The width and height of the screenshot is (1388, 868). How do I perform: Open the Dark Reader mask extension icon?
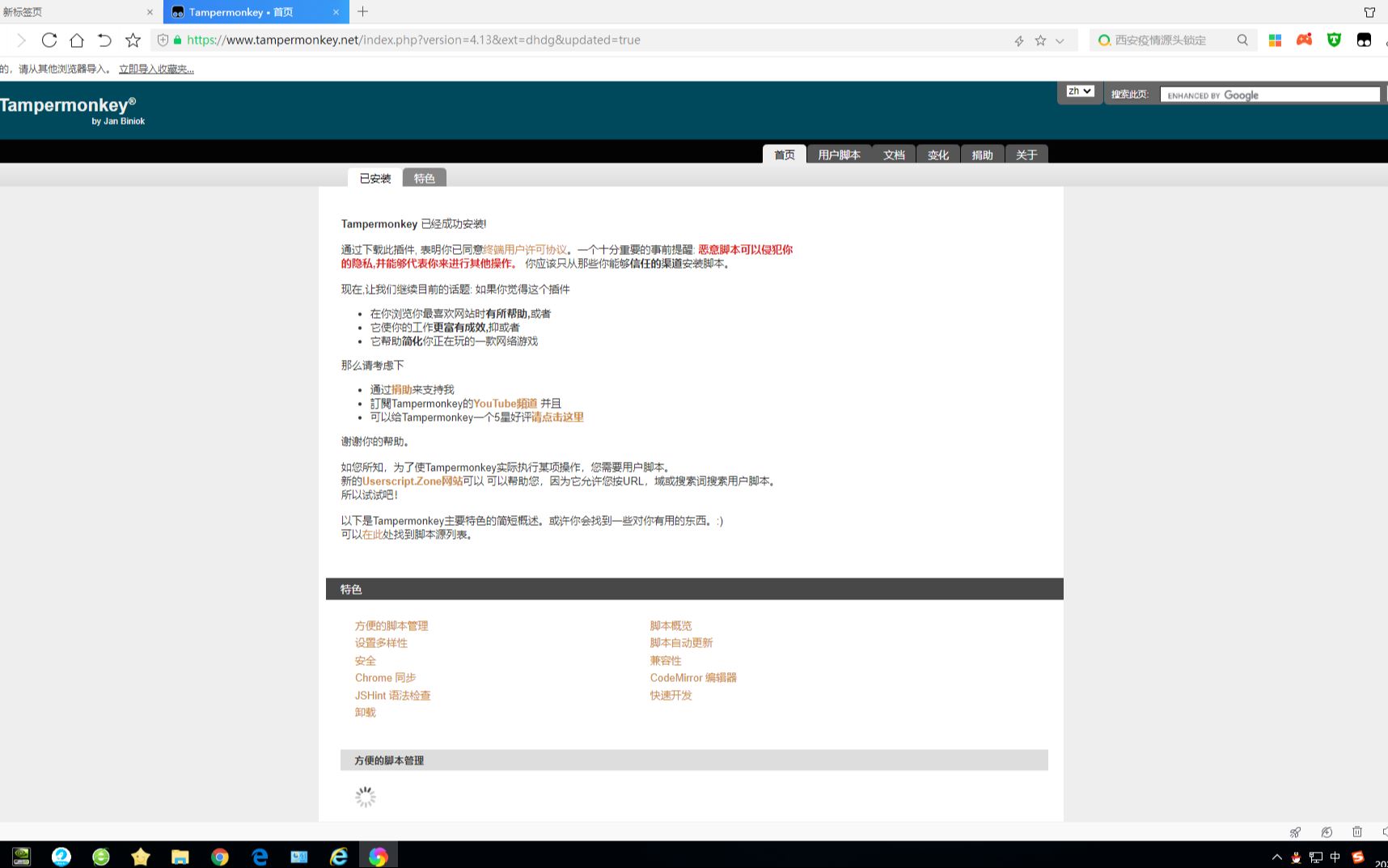coord(1364,40)
